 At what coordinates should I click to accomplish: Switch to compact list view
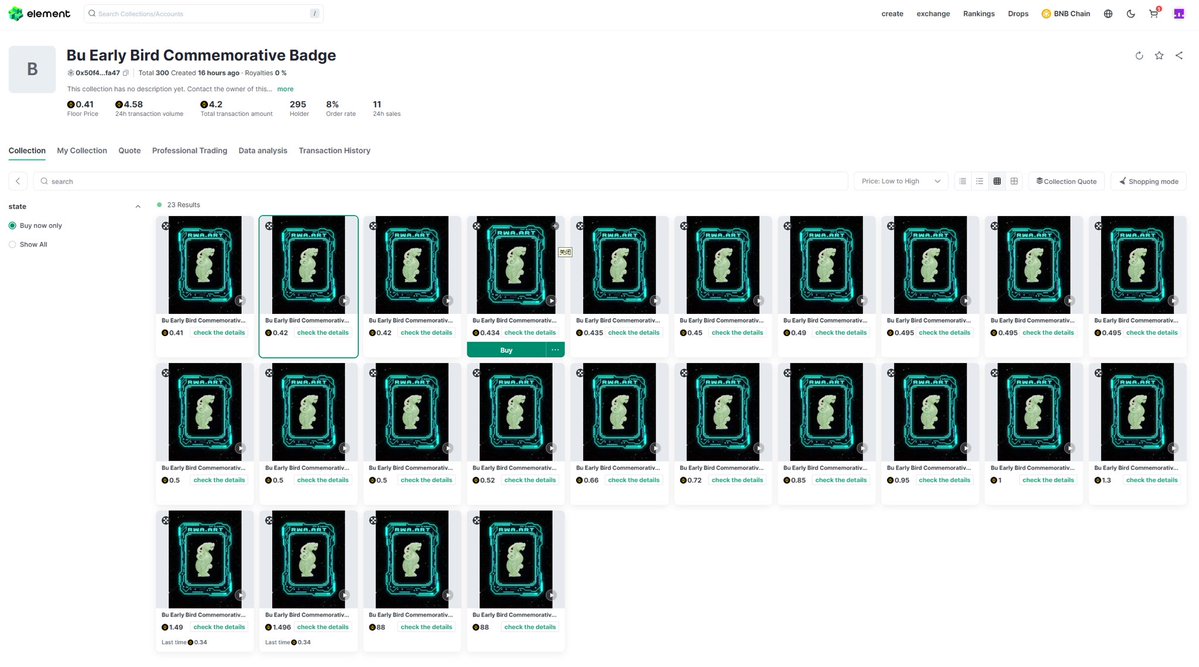click(x=963, y=181)
